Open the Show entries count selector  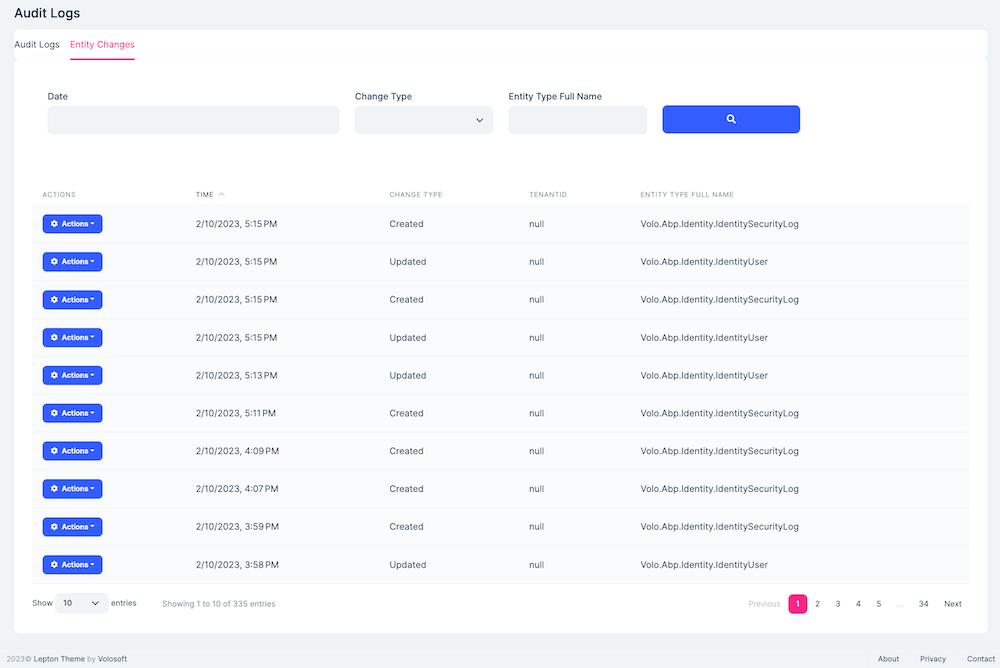78,603
